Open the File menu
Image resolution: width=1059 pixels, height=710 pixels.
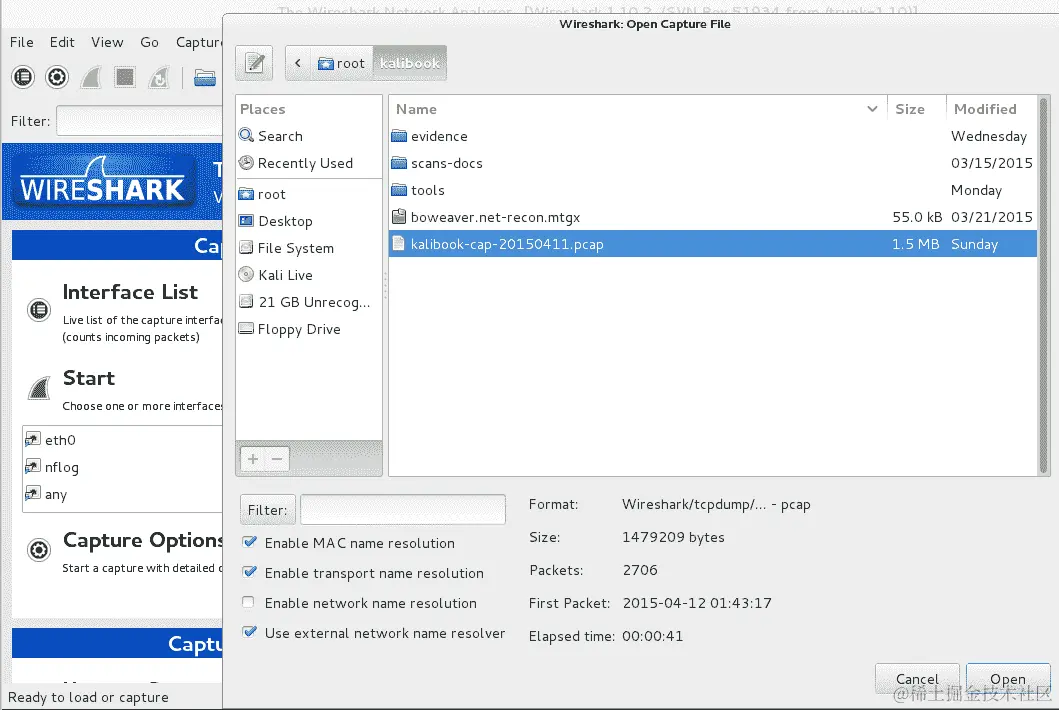coord(22,42)
